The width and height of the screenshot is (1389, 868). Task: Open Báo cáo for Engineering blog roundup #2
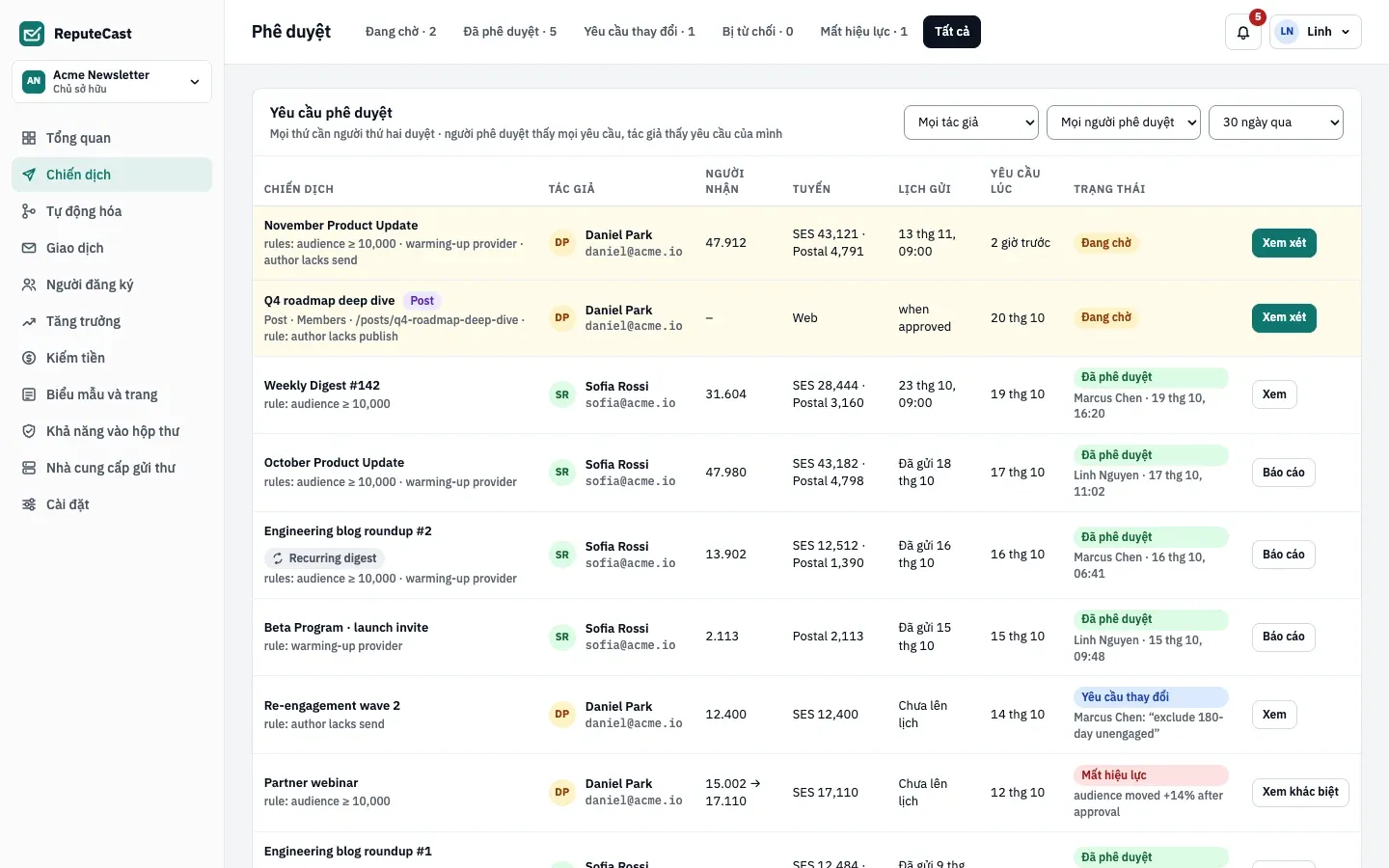point(1284,555)
